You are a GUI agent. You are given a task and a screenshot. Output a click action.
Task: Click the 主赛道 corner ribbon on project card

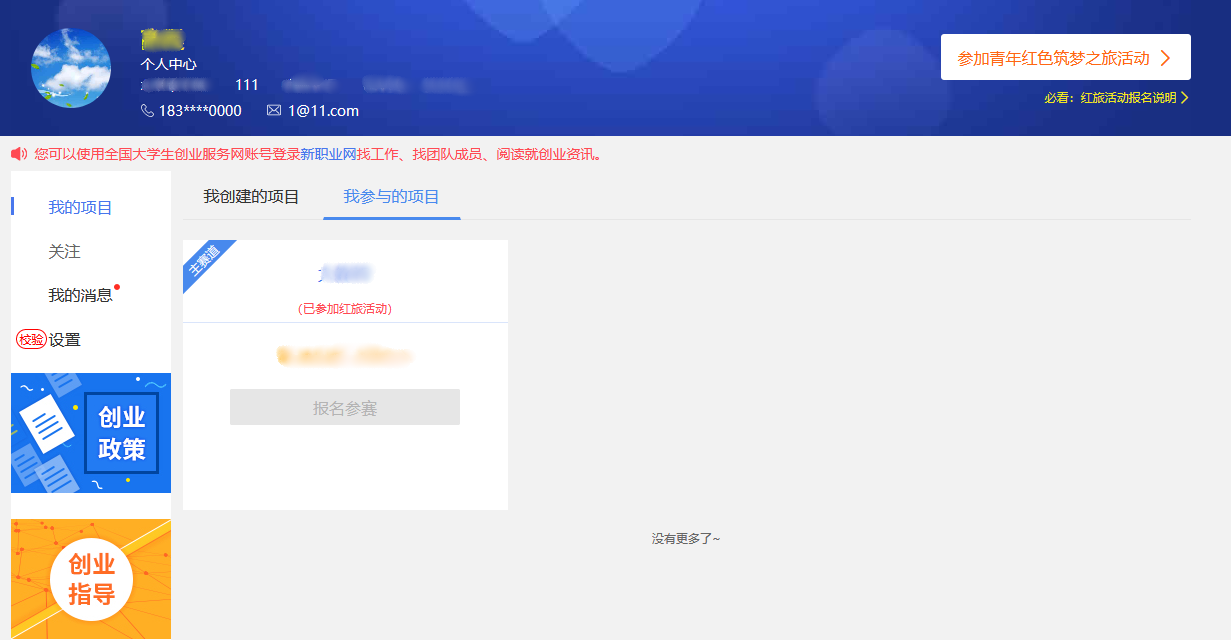pos(204,261)
